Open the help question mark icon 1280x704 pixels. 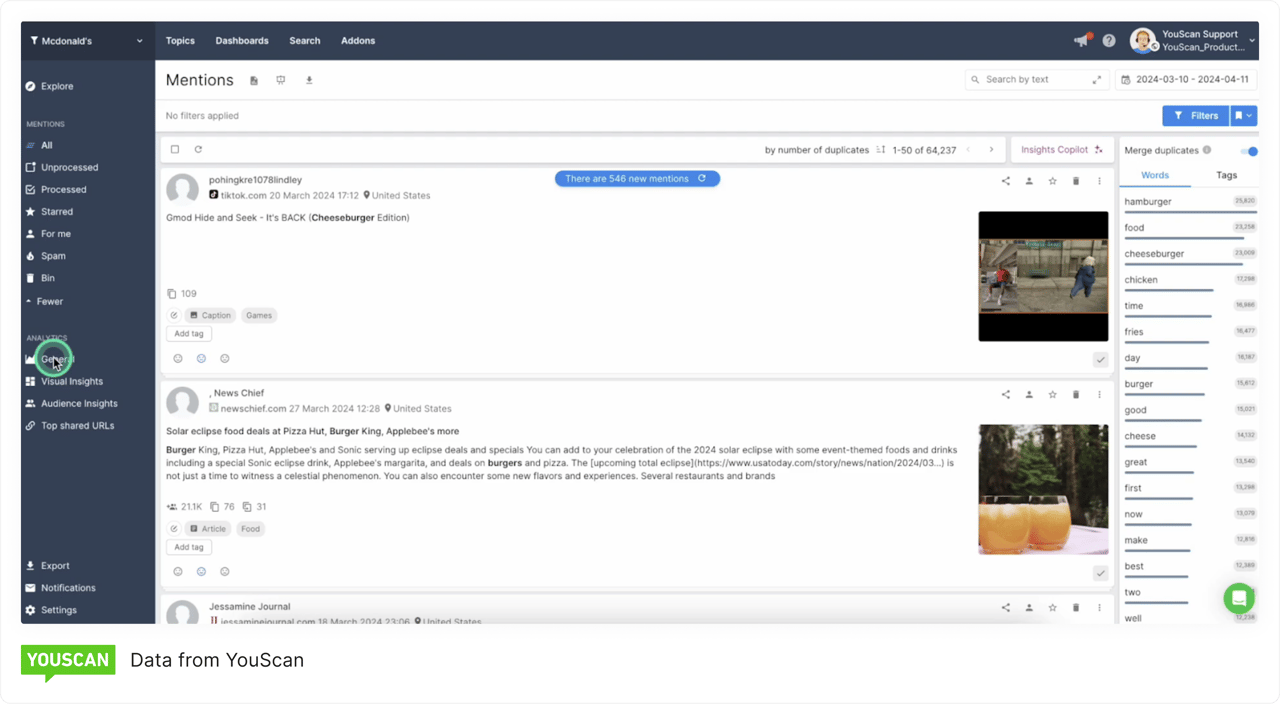tap(1109, 40)
